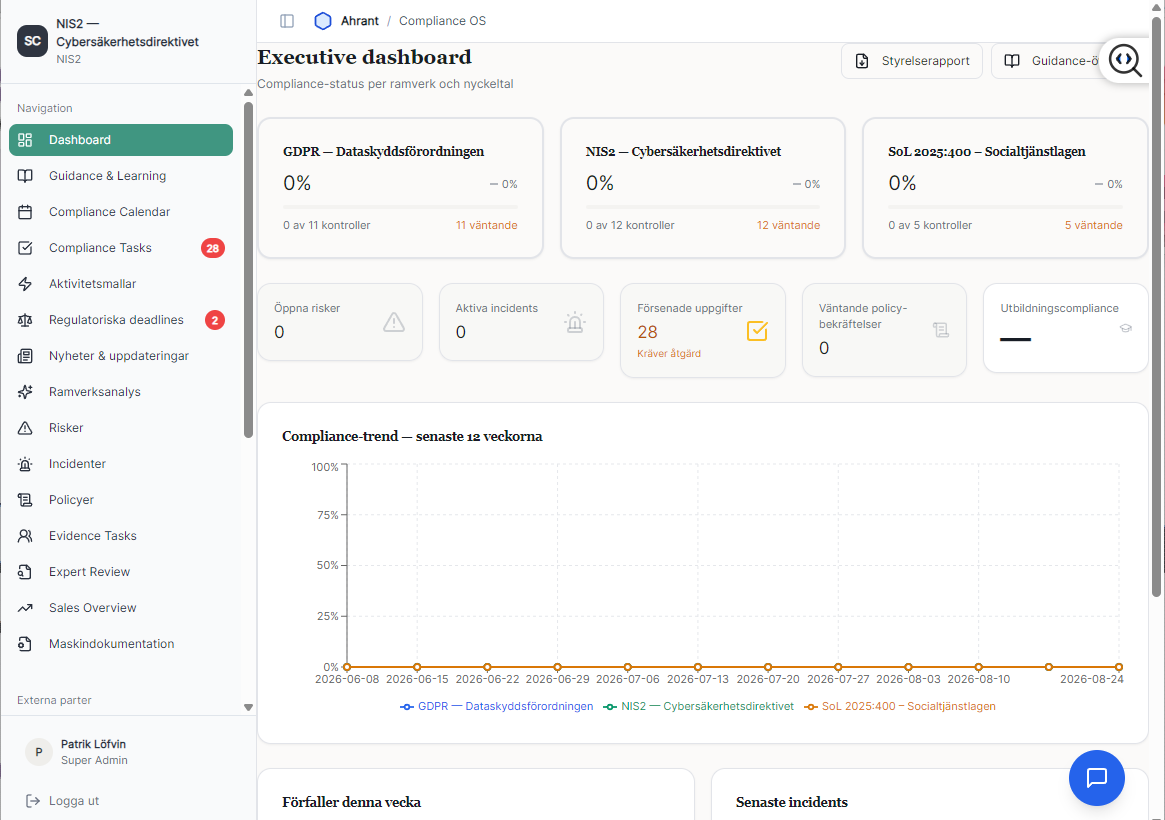Open Guidance & Learning in navigation
Viewport: 1165px width, 820px height.
coord(121,176)
